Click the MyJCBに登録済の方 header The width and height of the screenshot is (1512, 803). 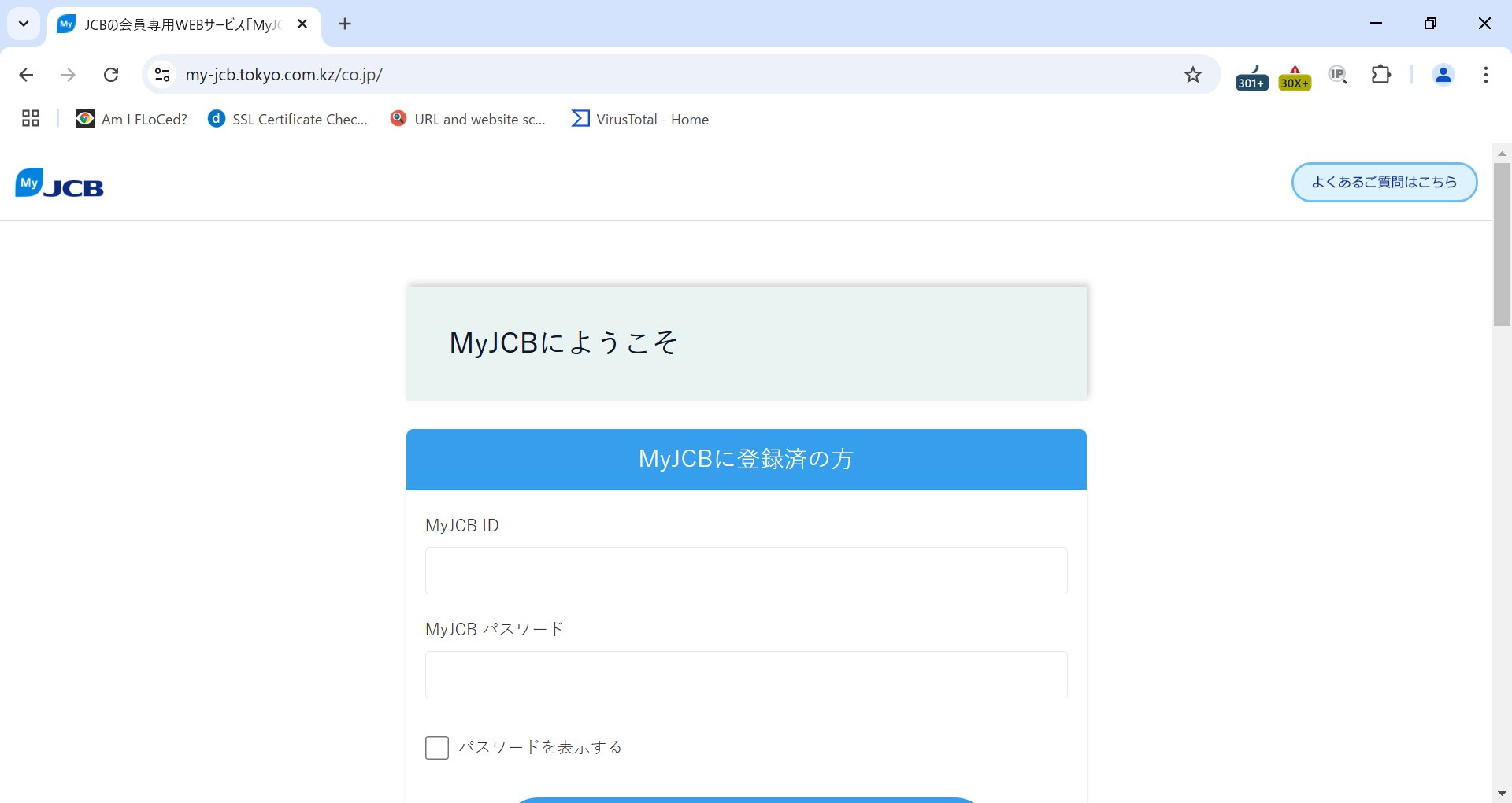point(747,459)
